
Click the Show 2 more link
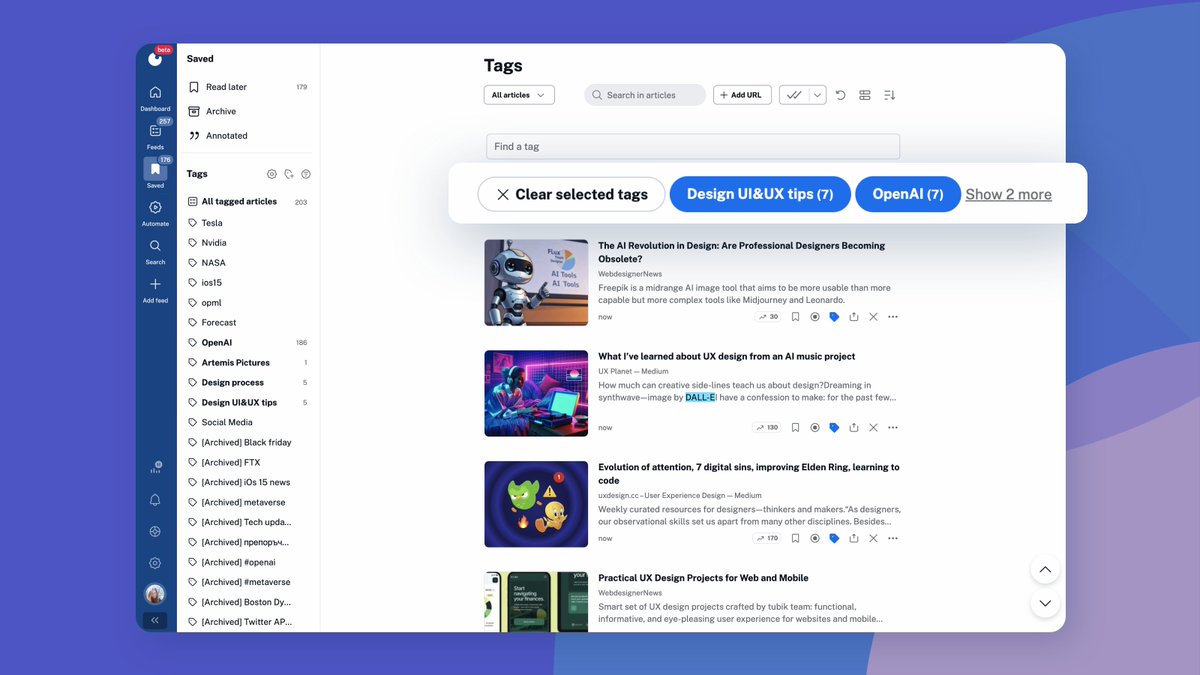click(1008, 194)
